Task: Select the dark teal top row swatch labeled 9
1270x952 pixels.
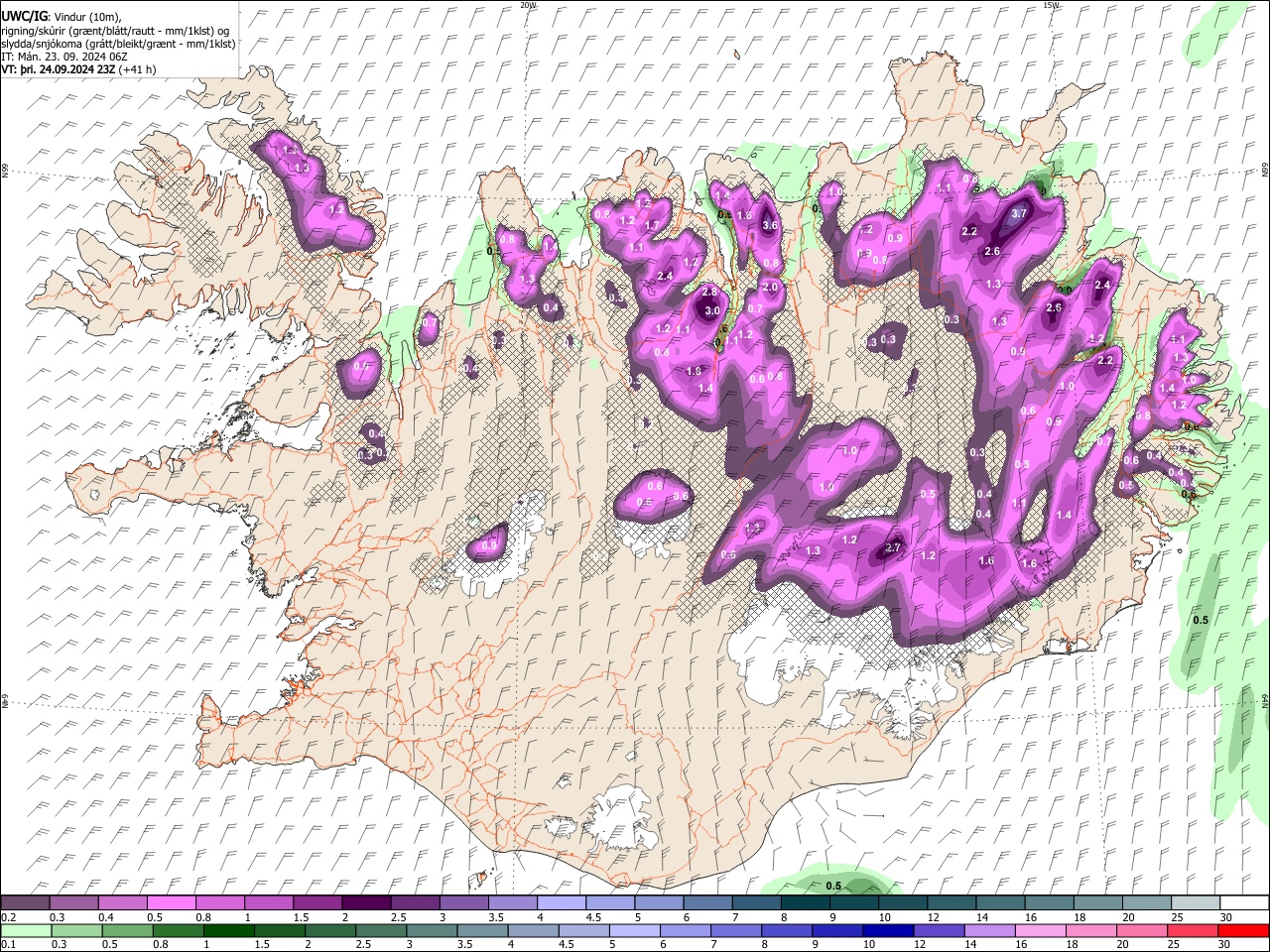Action: (852, 902)
